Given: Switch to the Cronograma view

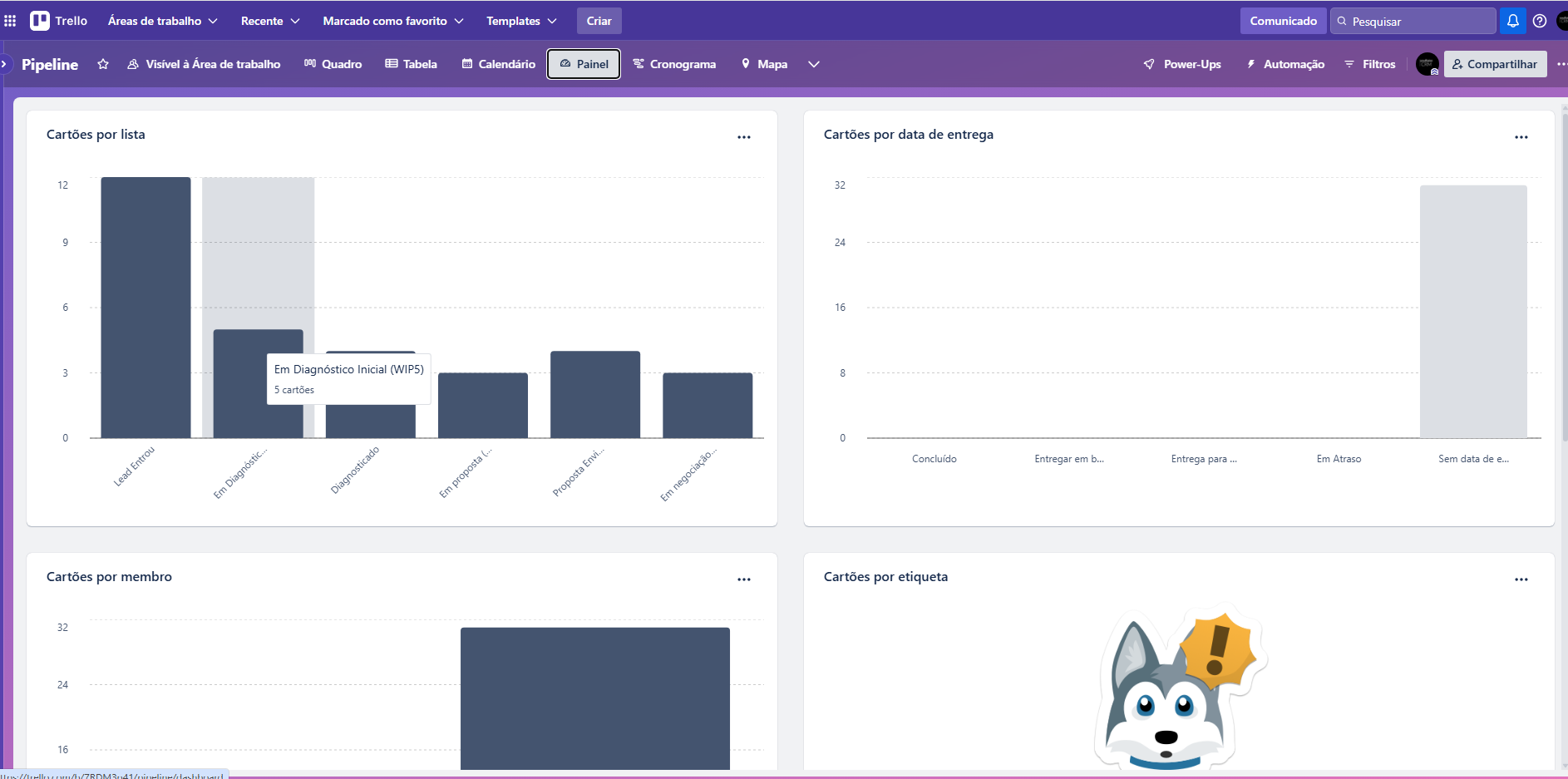Looking at the screenshot, I should pos(674,64).
